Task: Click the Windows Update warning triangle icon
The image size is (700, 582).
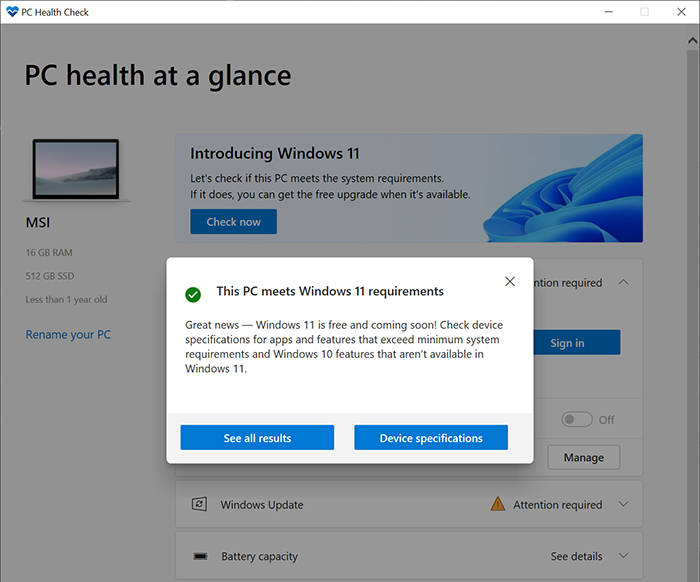Action: (x=497, y=504)
